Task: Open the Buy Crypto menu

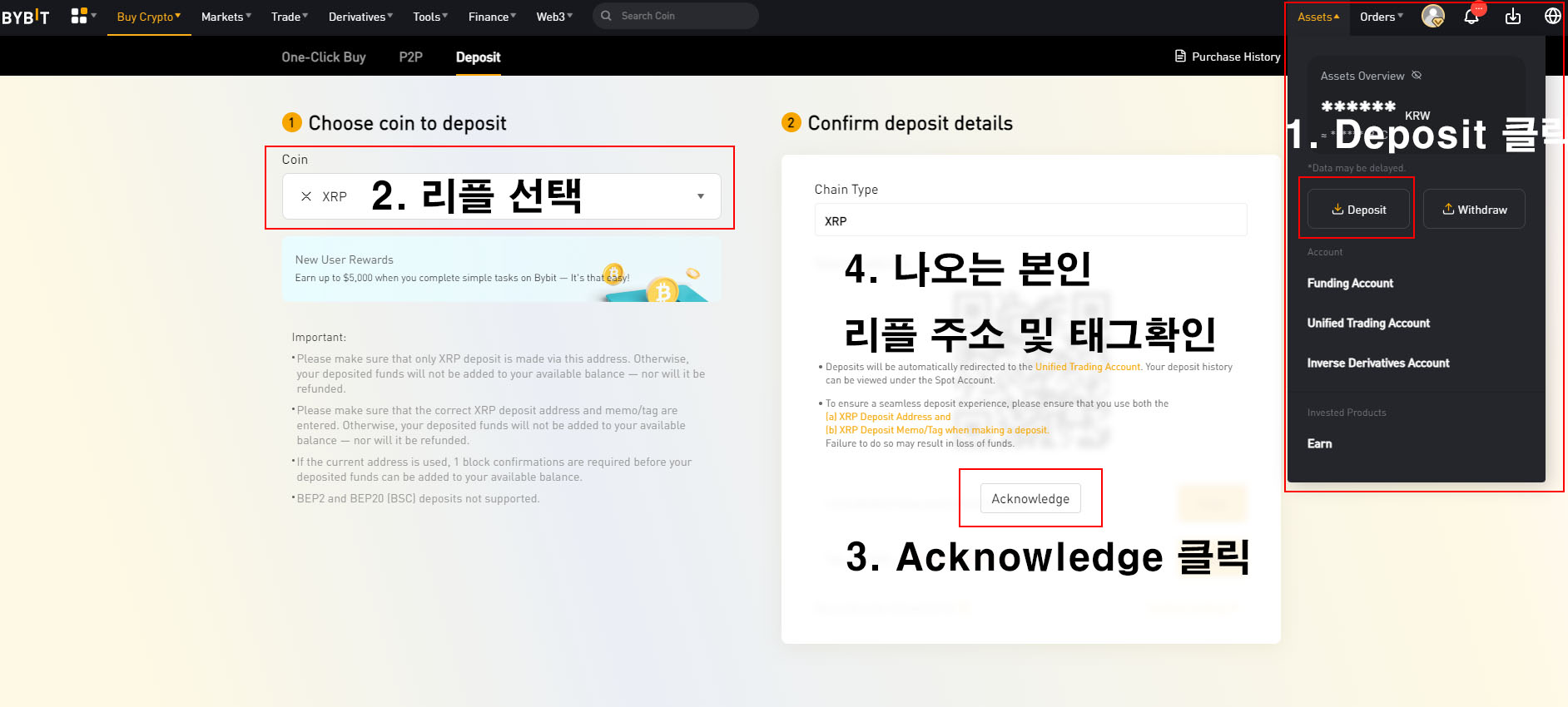Action: click(x=149, y=17)
